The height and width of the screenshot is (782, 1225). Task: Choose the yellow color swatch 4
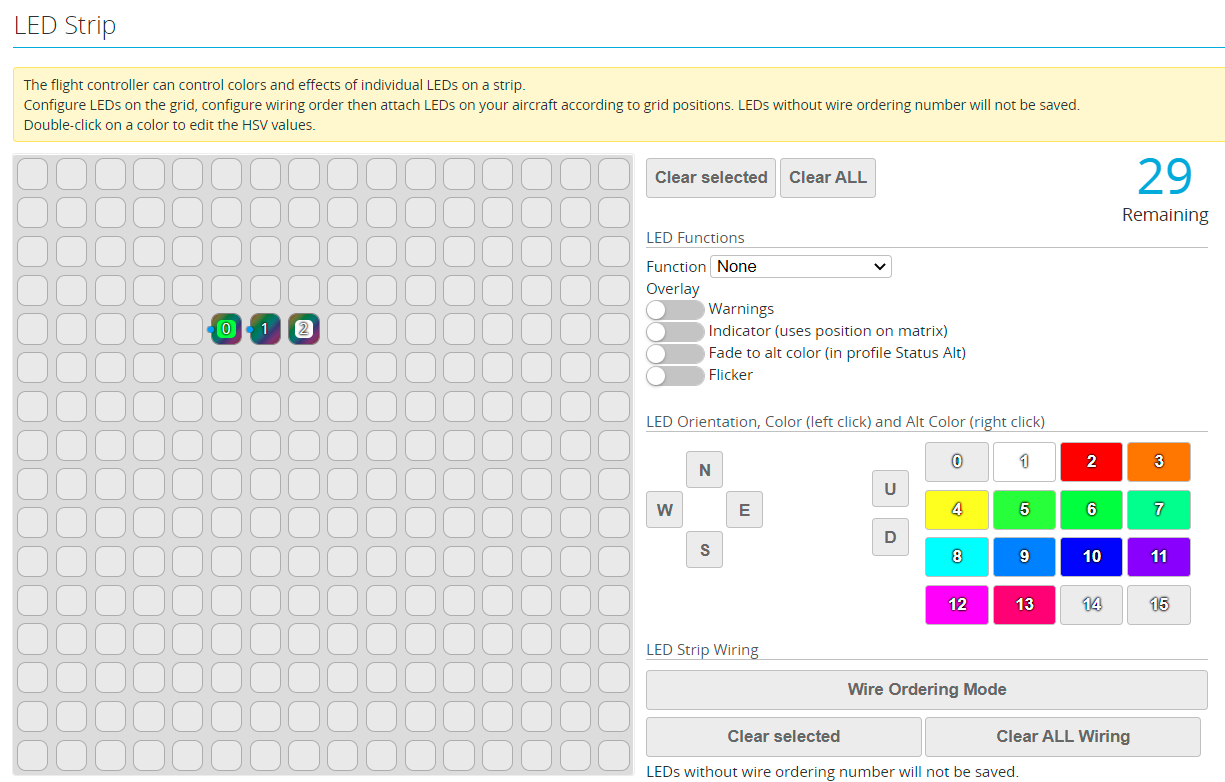tap(957, 510)
